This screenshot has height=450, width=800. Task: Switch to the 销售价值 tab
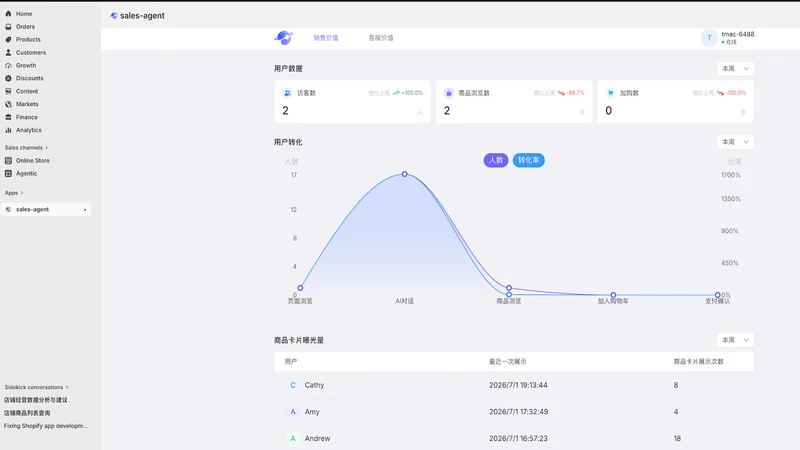pos(326,38)
